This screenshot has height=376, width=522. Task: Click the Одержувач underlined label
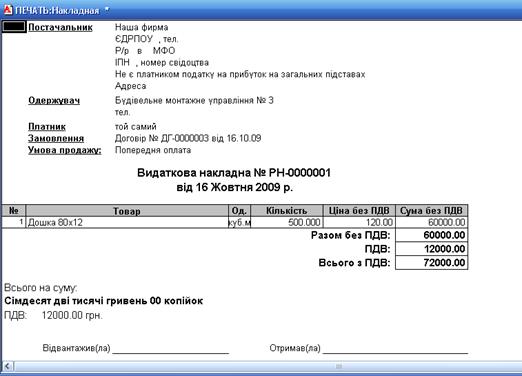pyautogui.click(x=54, y=100)
